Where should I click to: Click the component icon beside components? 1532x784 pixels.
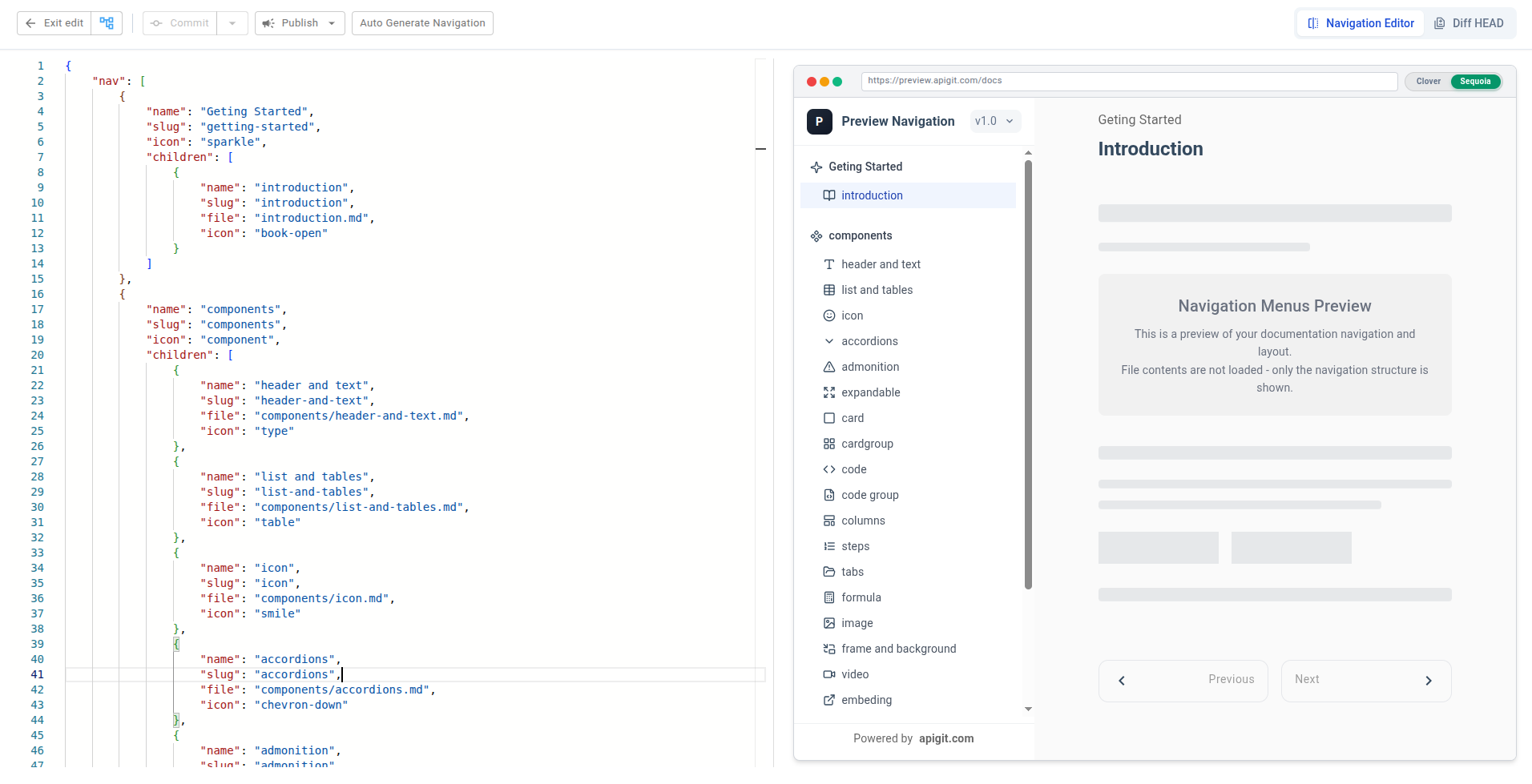point(816,235)
